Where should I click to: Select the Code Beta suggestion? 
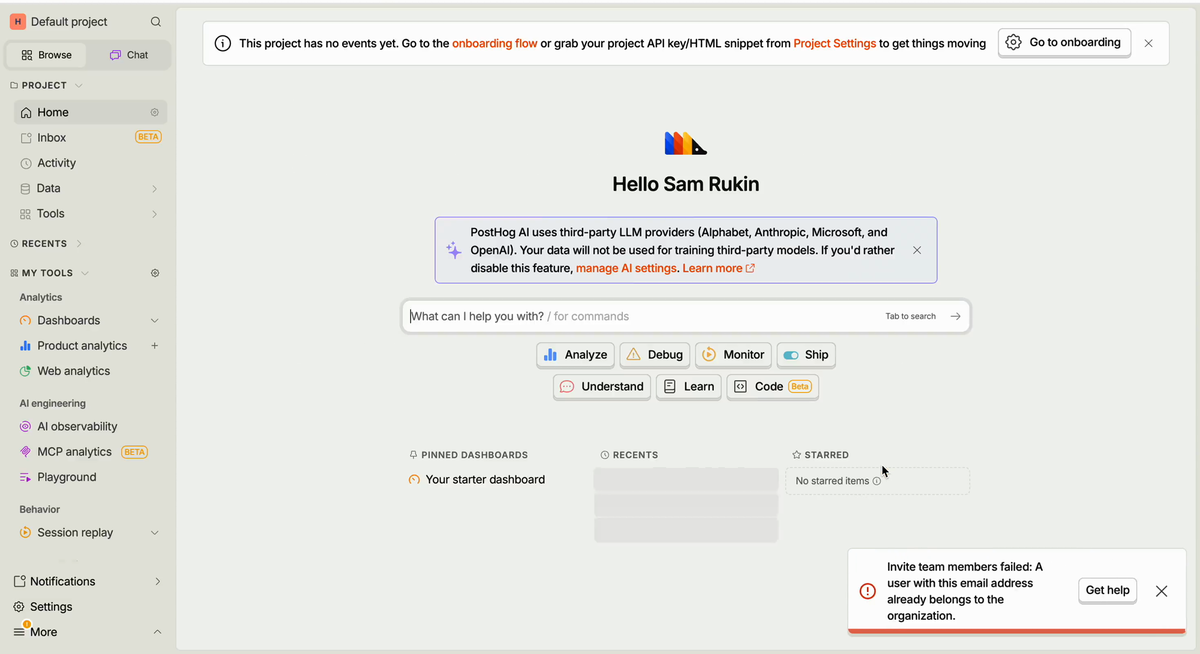773,387
